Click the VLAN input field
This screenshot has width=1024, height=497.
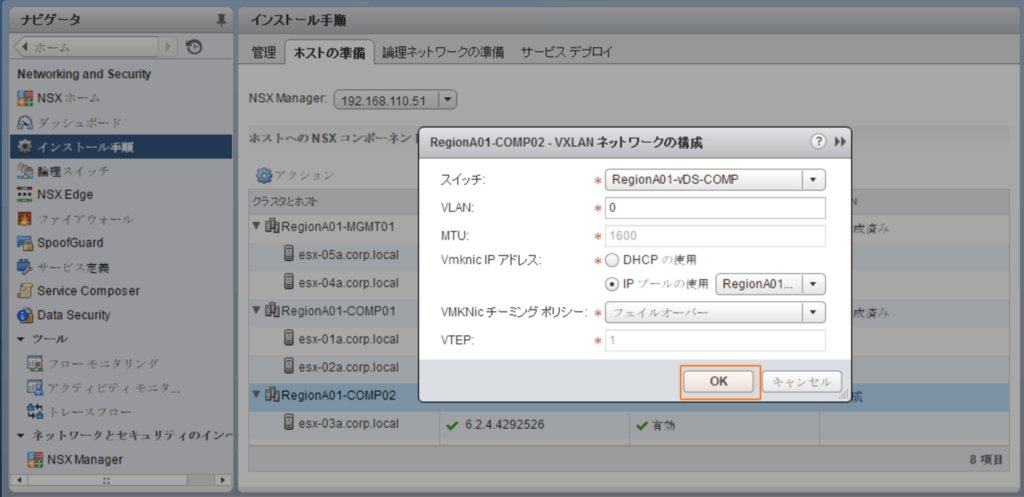click(715, 208)
